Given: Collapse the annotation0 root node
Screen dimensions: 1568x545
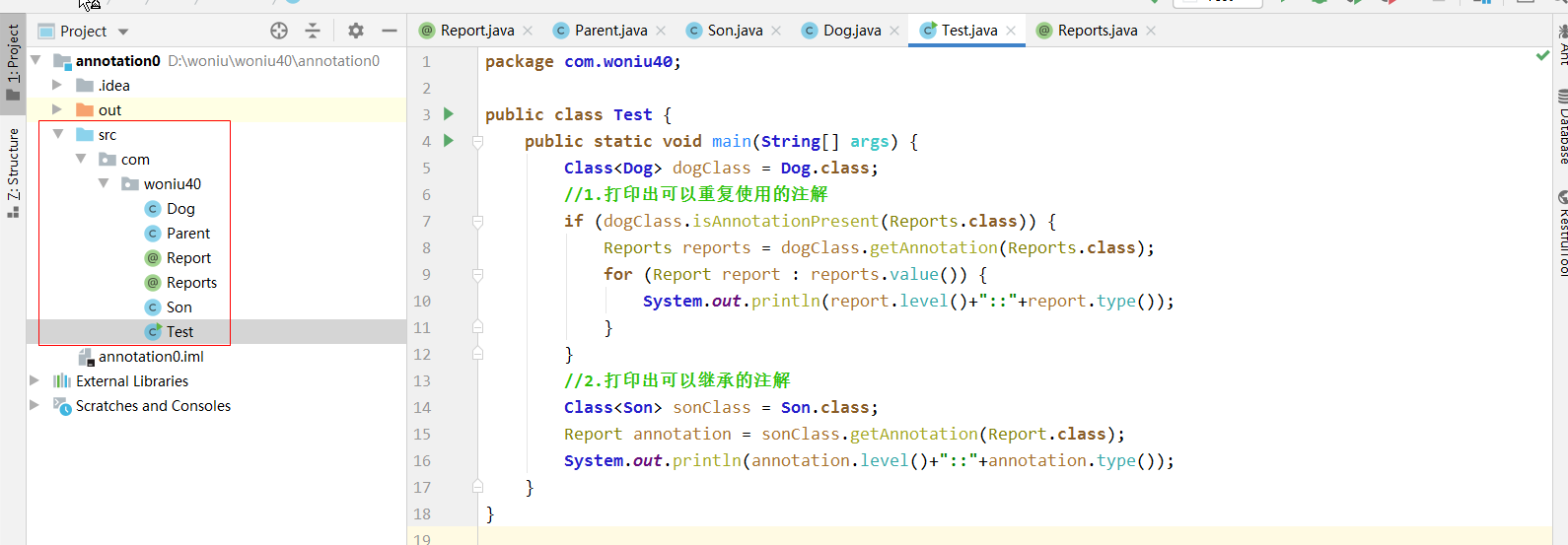Looking at the screenshot, I should pos(36,60).
